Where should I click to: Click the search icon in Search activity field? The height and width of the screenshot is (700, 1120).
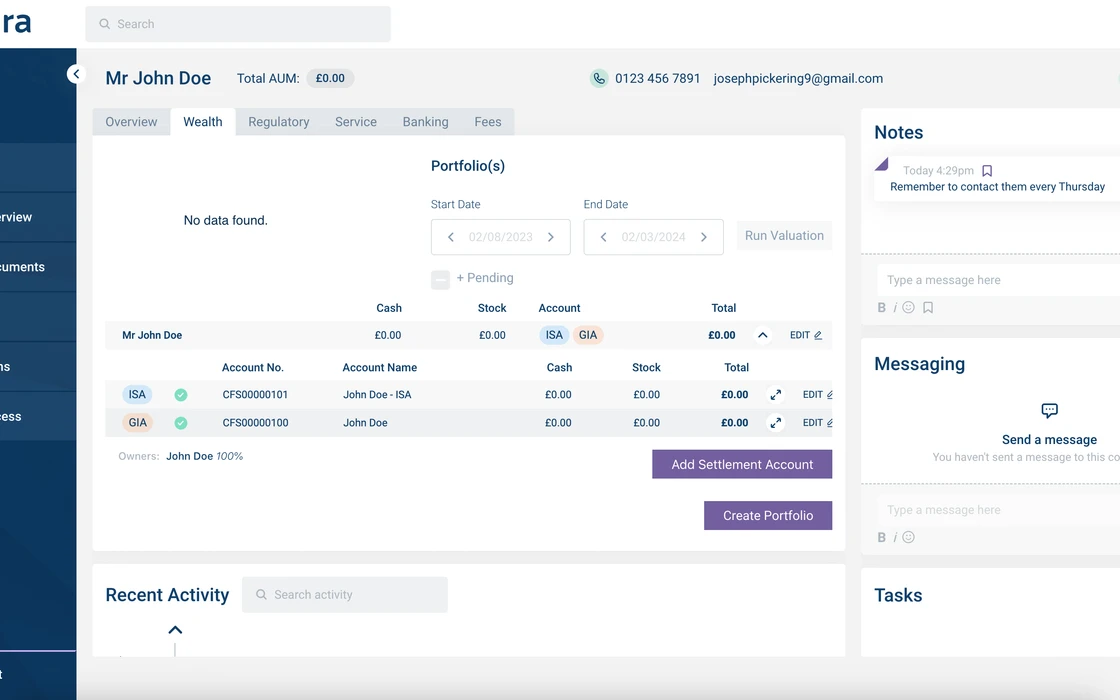coord(261,594)
